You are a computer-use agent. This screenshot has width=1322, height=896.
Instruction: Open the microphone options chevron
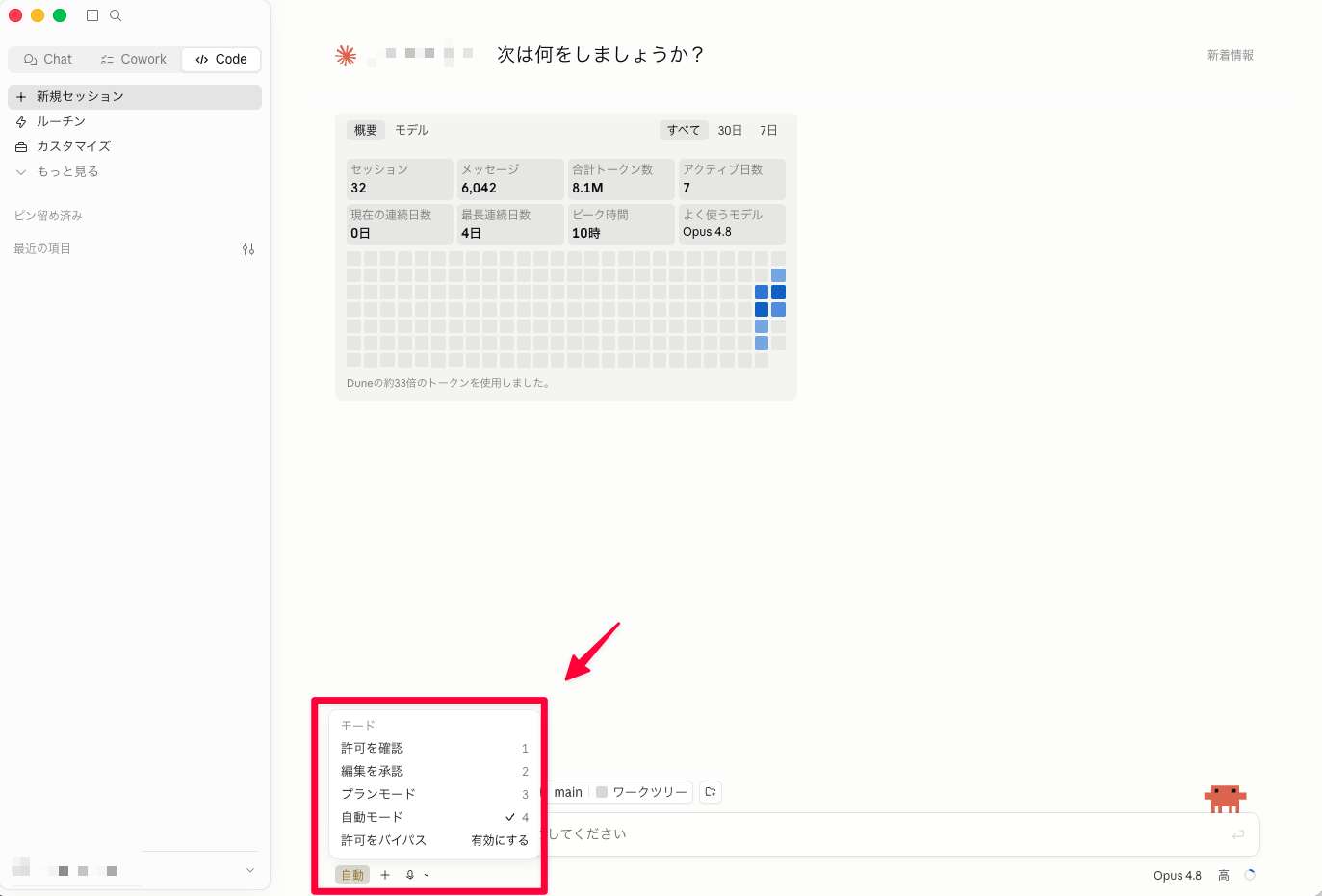[427, 875]
